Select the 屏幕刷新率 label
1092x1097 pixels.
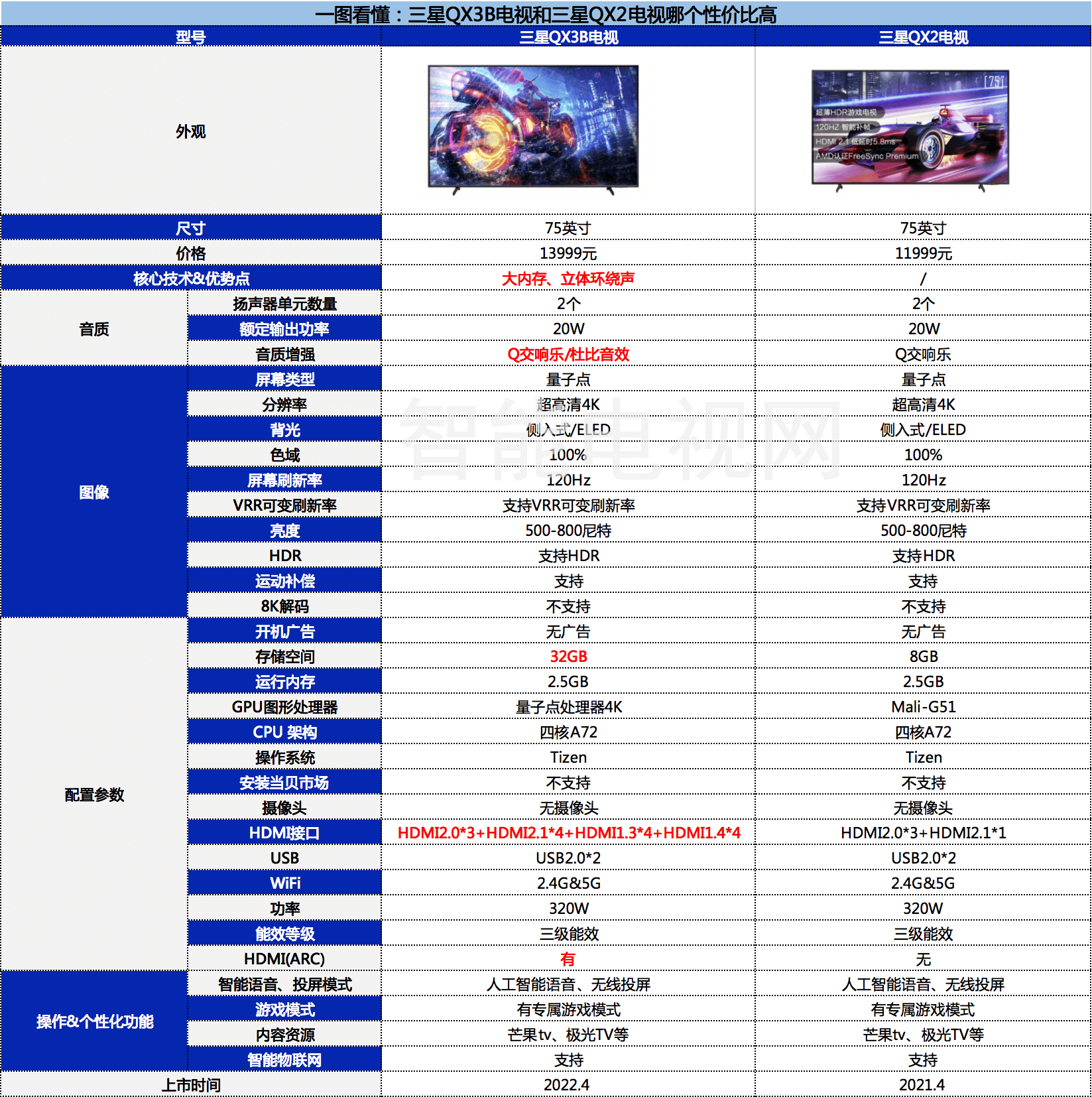click(285, 480)
